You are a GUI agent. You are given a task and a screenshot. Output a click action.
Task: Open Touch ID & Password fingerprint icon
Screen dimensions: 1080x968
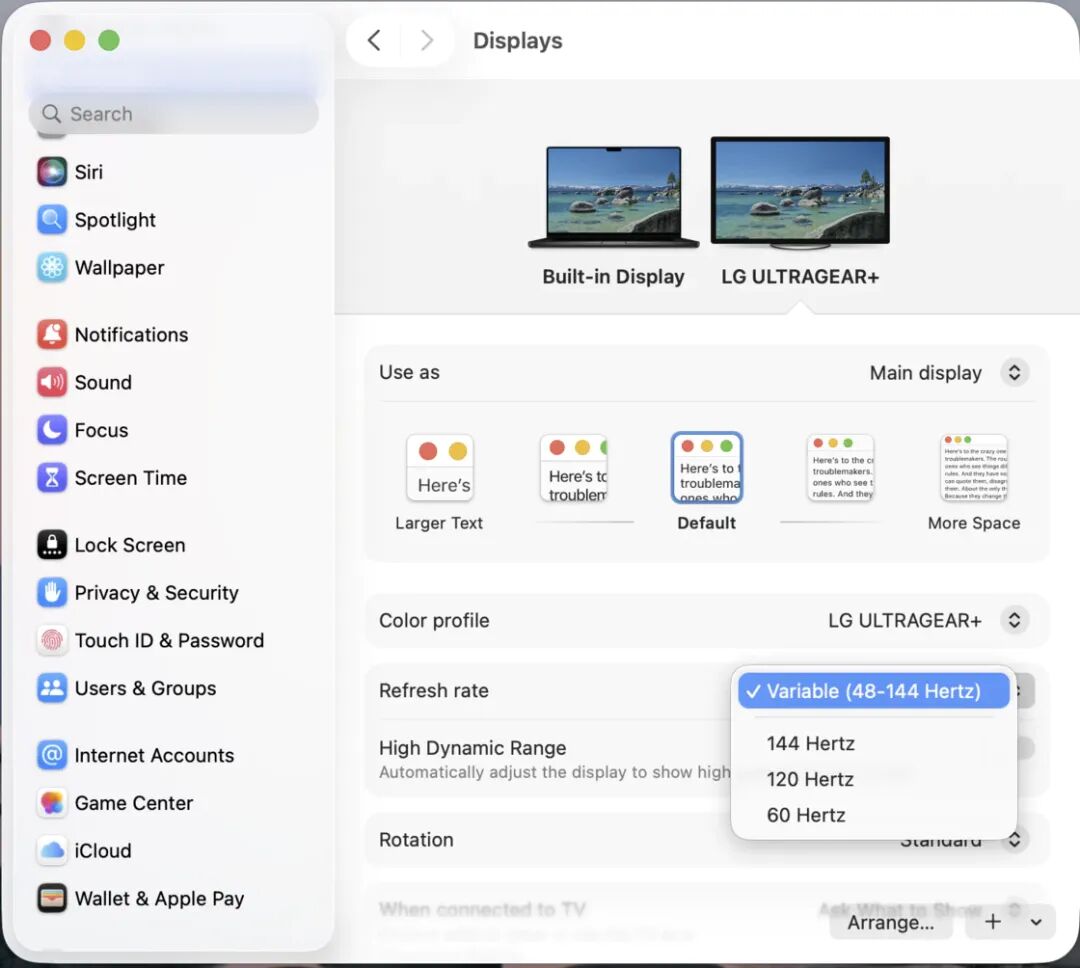pos(52,640)
